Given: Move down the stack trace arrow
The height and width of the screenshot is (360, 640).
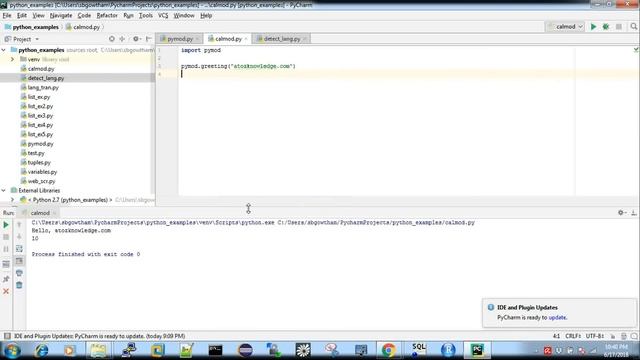Looking at the screenshot, I should (19, 237).
